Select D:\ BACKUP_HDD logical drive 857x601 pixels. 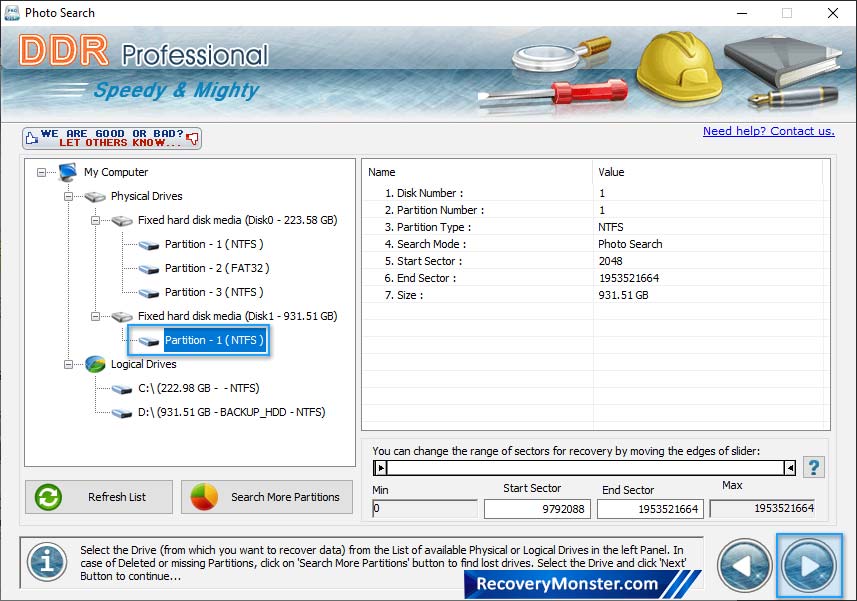click(232, 413)
